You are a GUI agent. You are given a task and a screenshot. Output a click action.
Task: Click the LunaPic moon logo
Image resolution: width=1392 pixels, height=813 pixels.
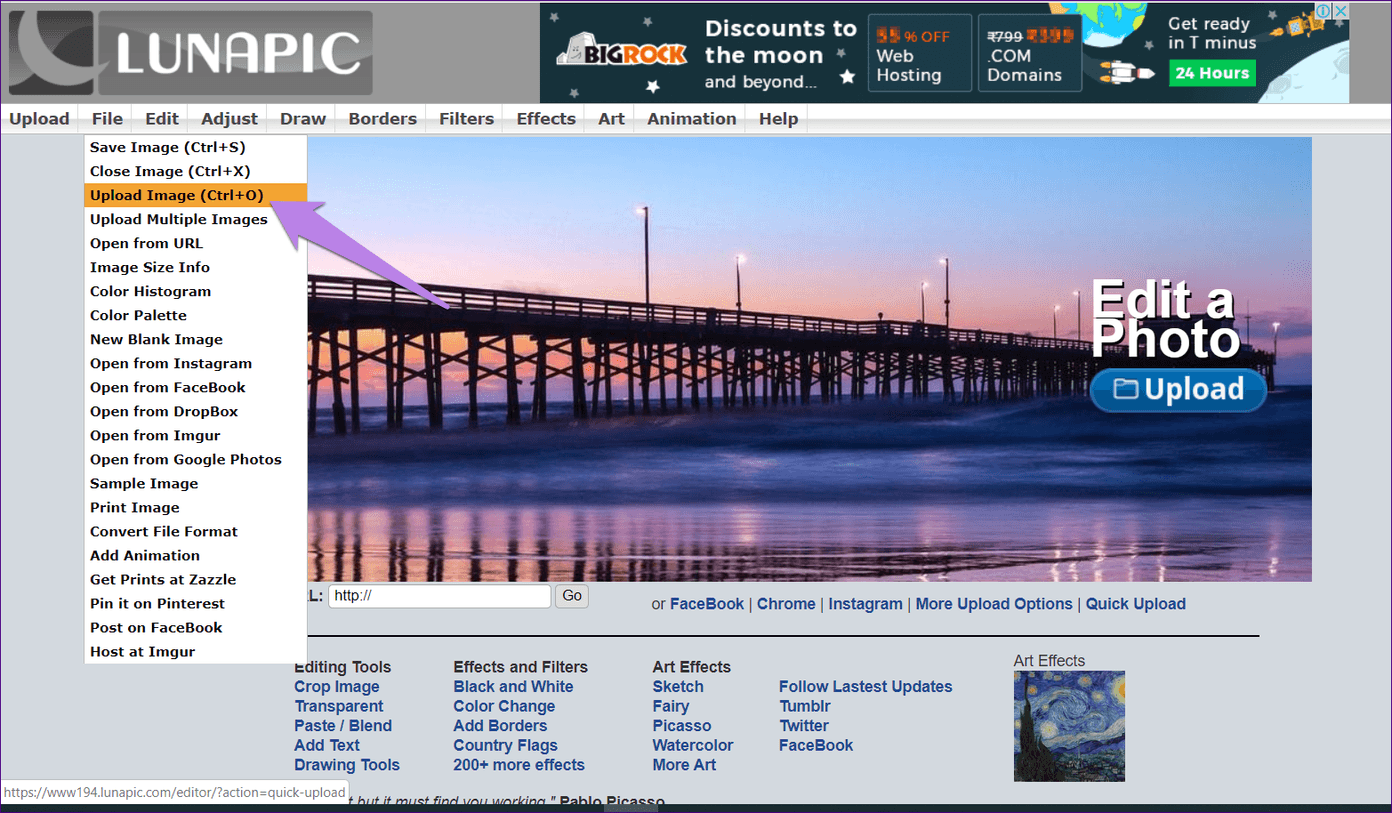52,52
